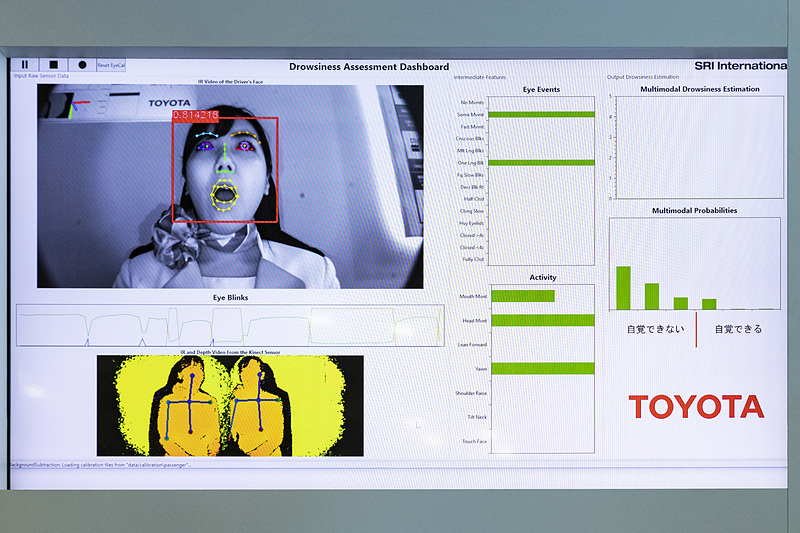The width and height of the screenshot is (800, 533).
Task: Click the Reset EyeCal button
Action: click(111, 65)
